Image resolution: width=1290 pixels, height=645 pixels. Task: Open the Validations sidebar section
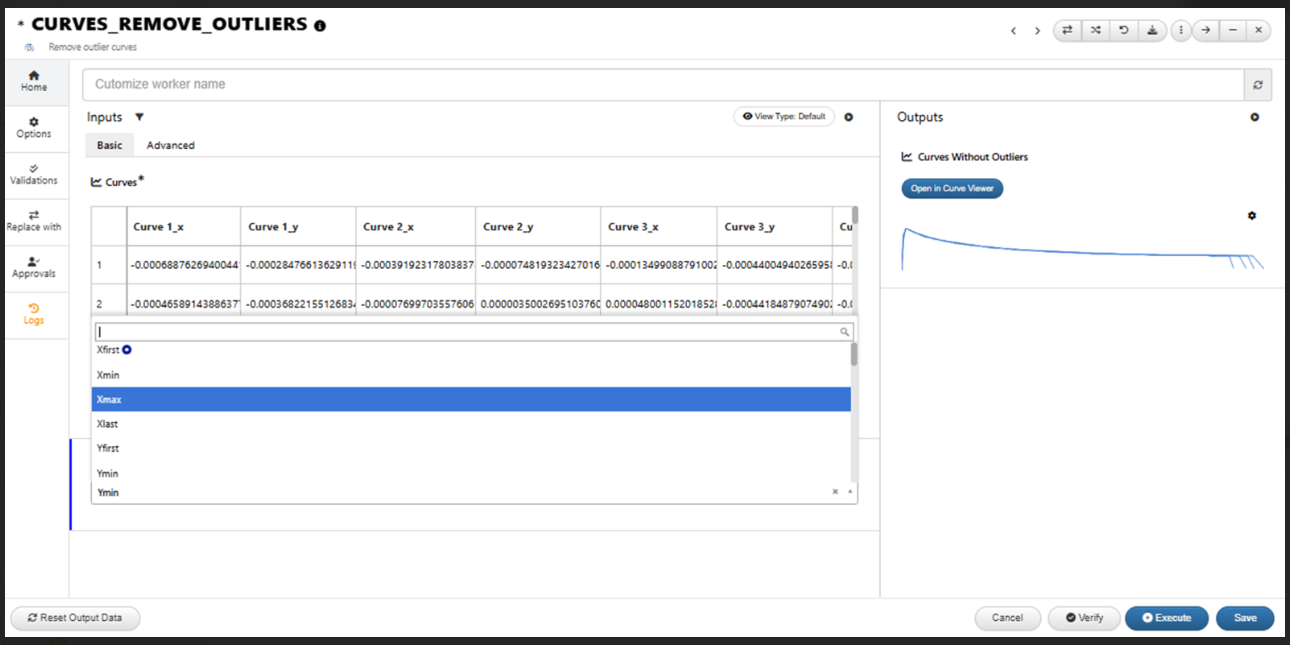tap(34, 174)
